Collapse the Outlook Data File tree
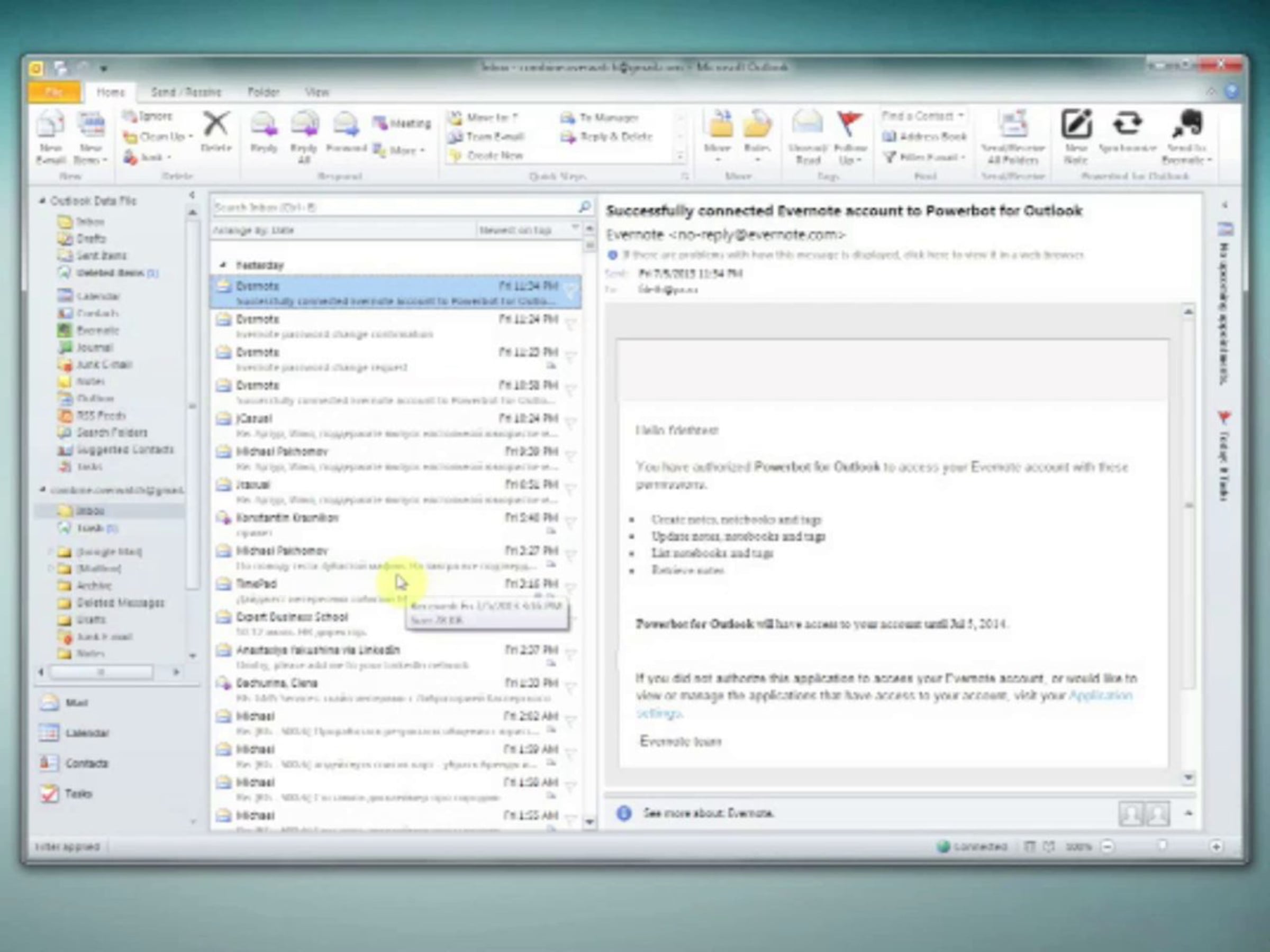1270x952 pixels. tap(42, 201)
